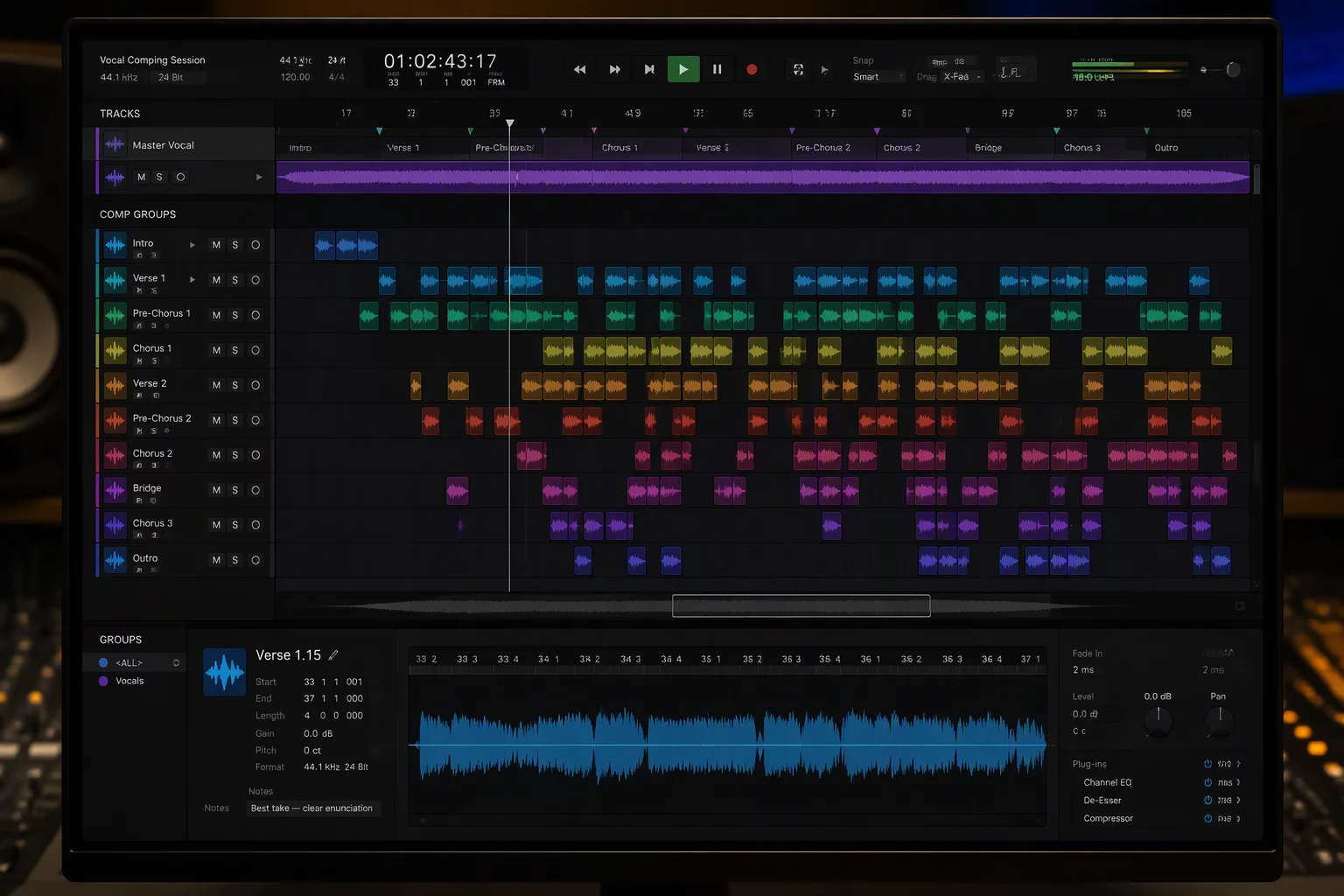
Task: Click the Level knob in clip inspector
Action: 1158,720
